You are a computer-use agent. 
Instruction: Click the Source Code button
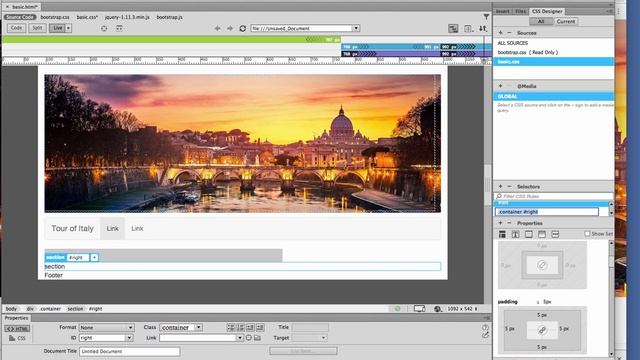click(x=20, y=17)
